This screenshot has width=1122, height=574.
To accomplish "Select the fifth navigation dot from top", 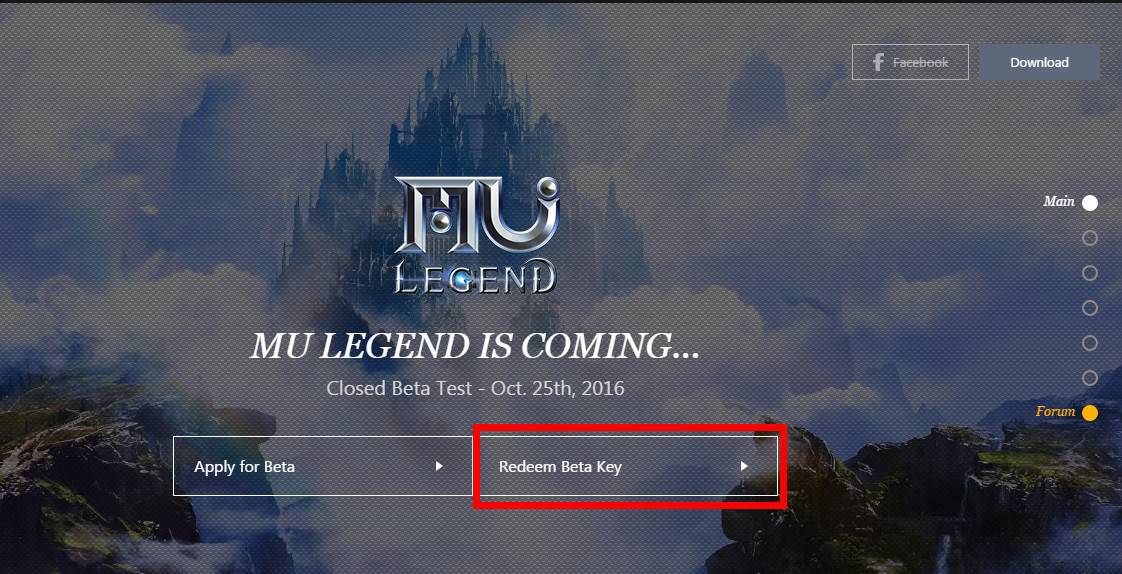I will tap(1090, 343).
